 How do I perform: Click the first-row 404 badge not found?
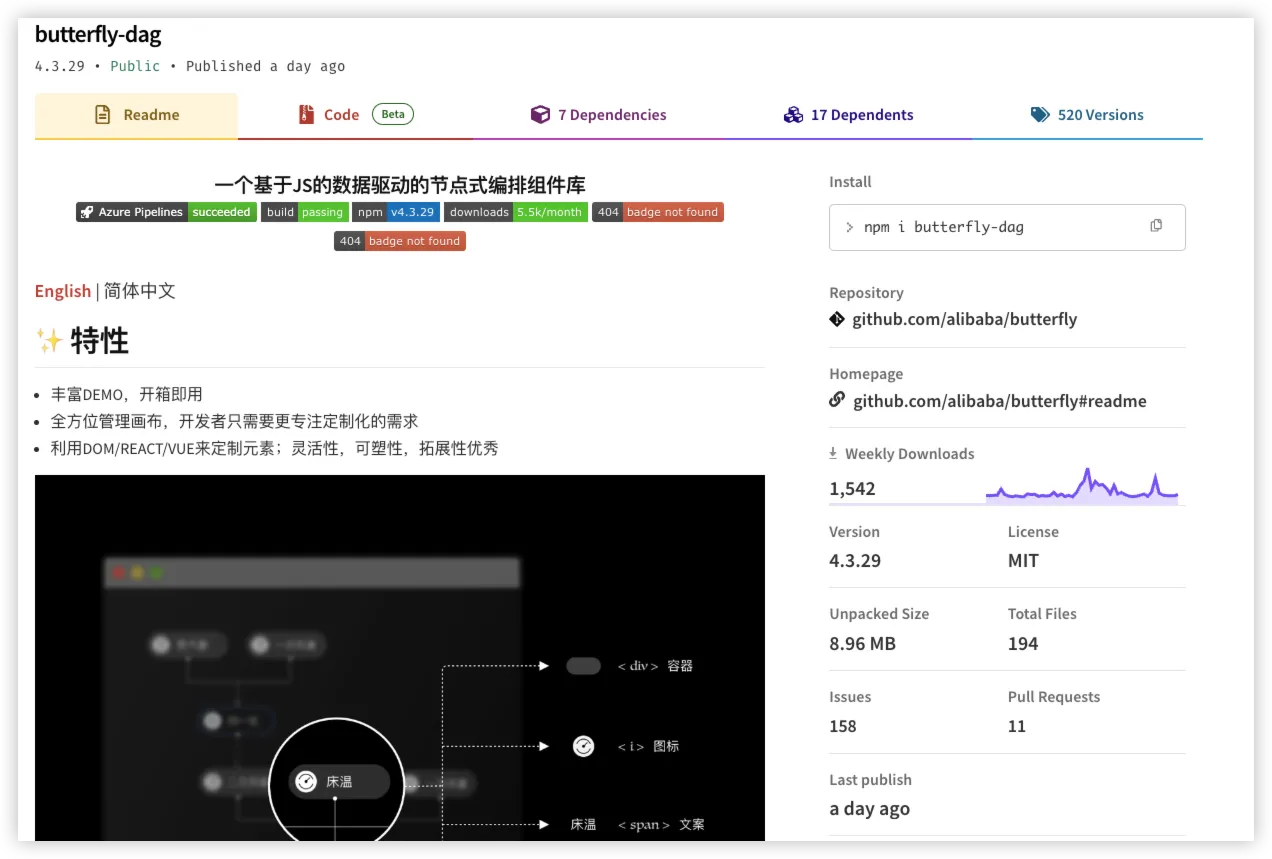click(x=657, y=212)
